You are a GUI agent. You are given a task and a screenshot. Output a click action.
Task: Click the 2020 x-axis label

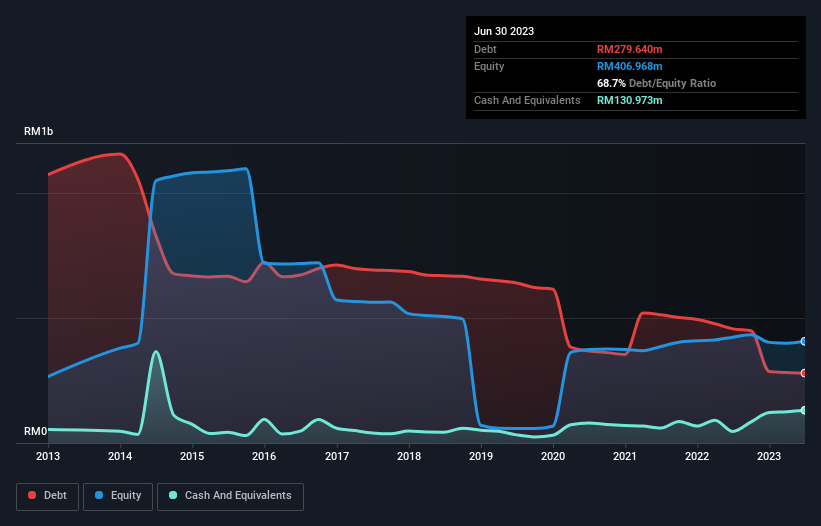pos(553,456)
